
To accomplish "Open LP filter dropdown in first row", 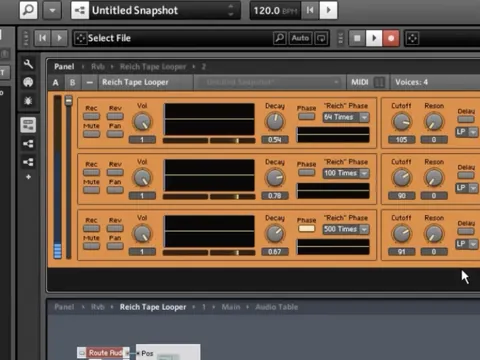I will tap(467, 132).
